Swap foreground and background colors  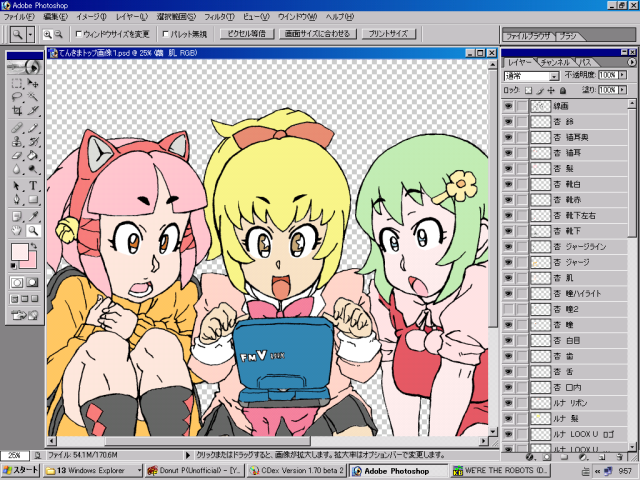tap(34, 246)
